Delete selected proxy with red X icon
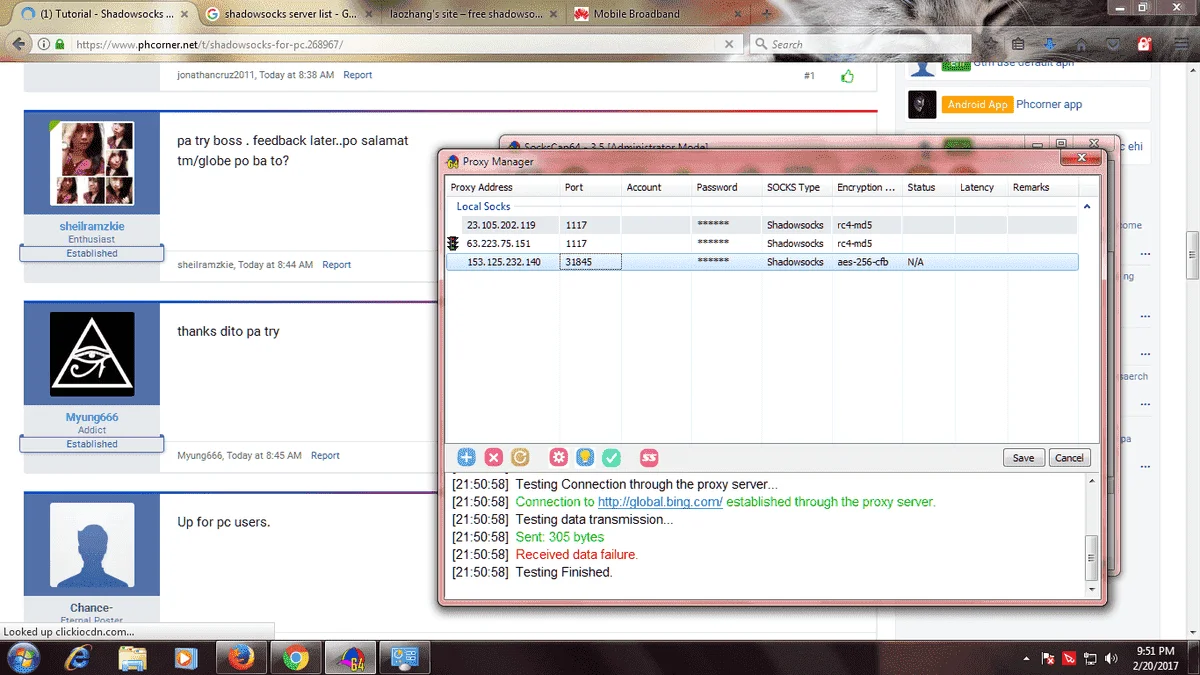Image resolution: width=1200 pixels, height=675 pixels. pyautogui.click(x=493, y=457)
